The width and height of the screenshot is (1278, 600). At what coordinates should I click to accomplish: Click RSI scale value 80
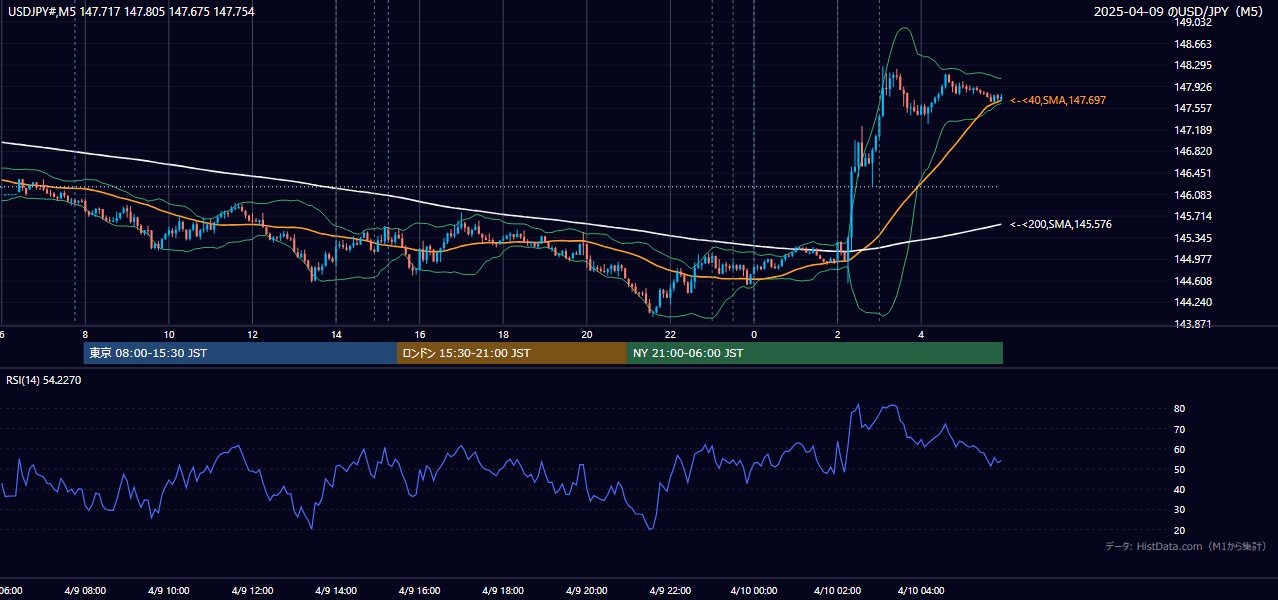[1179, 409]
